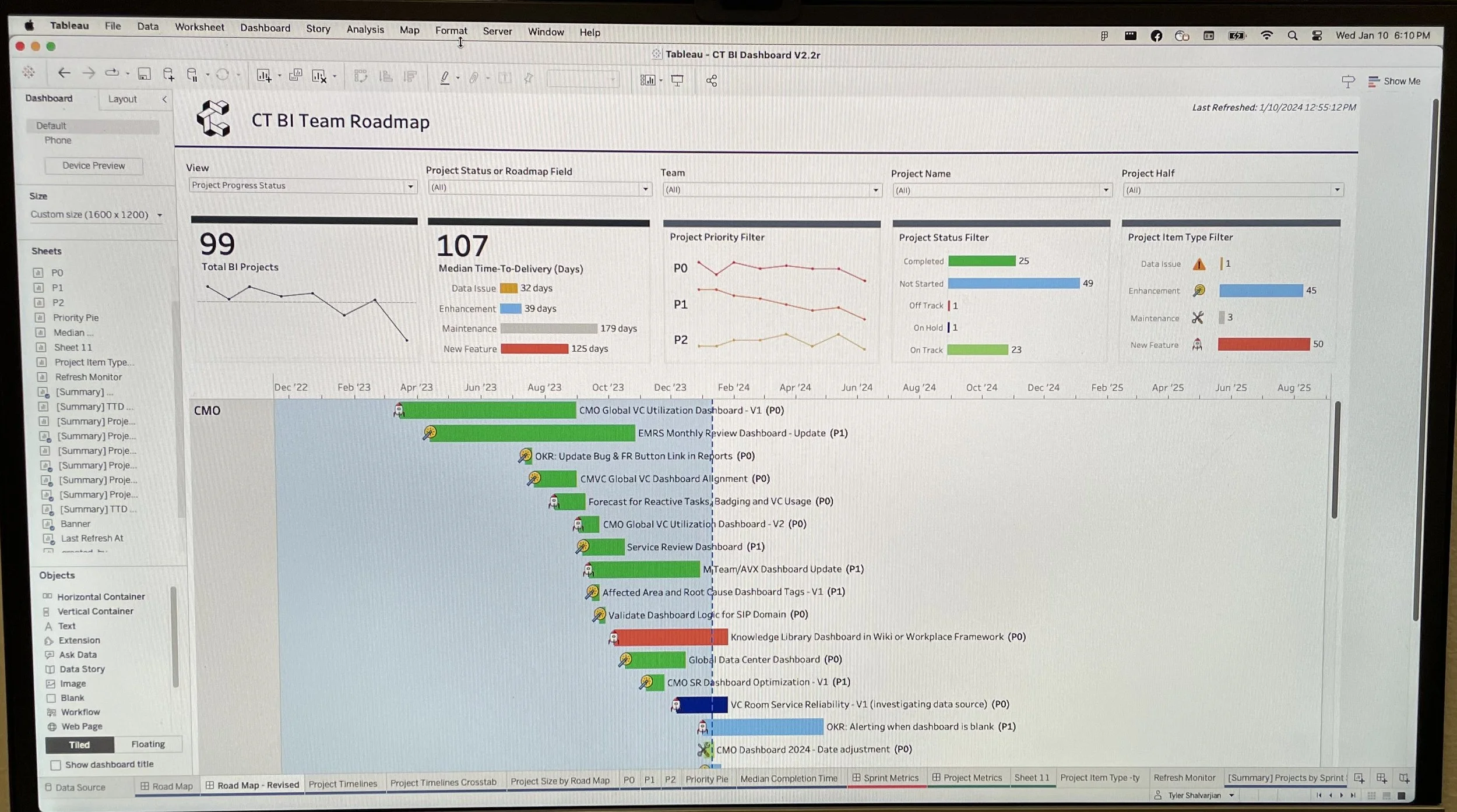Click the Share workbook icon
Viewport: 1457px width, 812px height.
pyautogui.click(x=712, y=80)
